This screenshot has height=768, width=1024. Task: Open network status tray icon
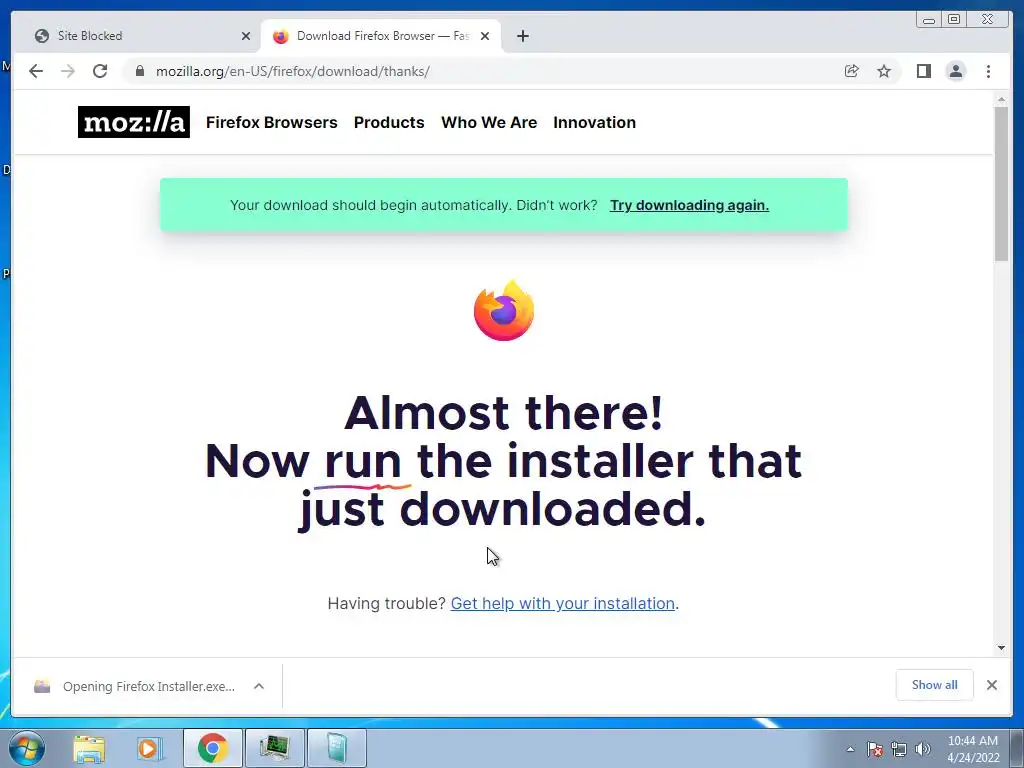point(899,749)
